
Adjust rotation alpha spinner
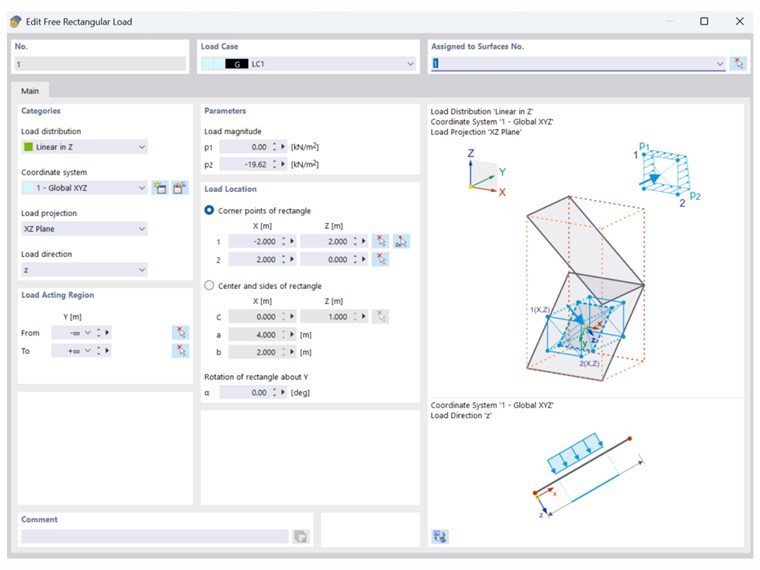(274, 393)
